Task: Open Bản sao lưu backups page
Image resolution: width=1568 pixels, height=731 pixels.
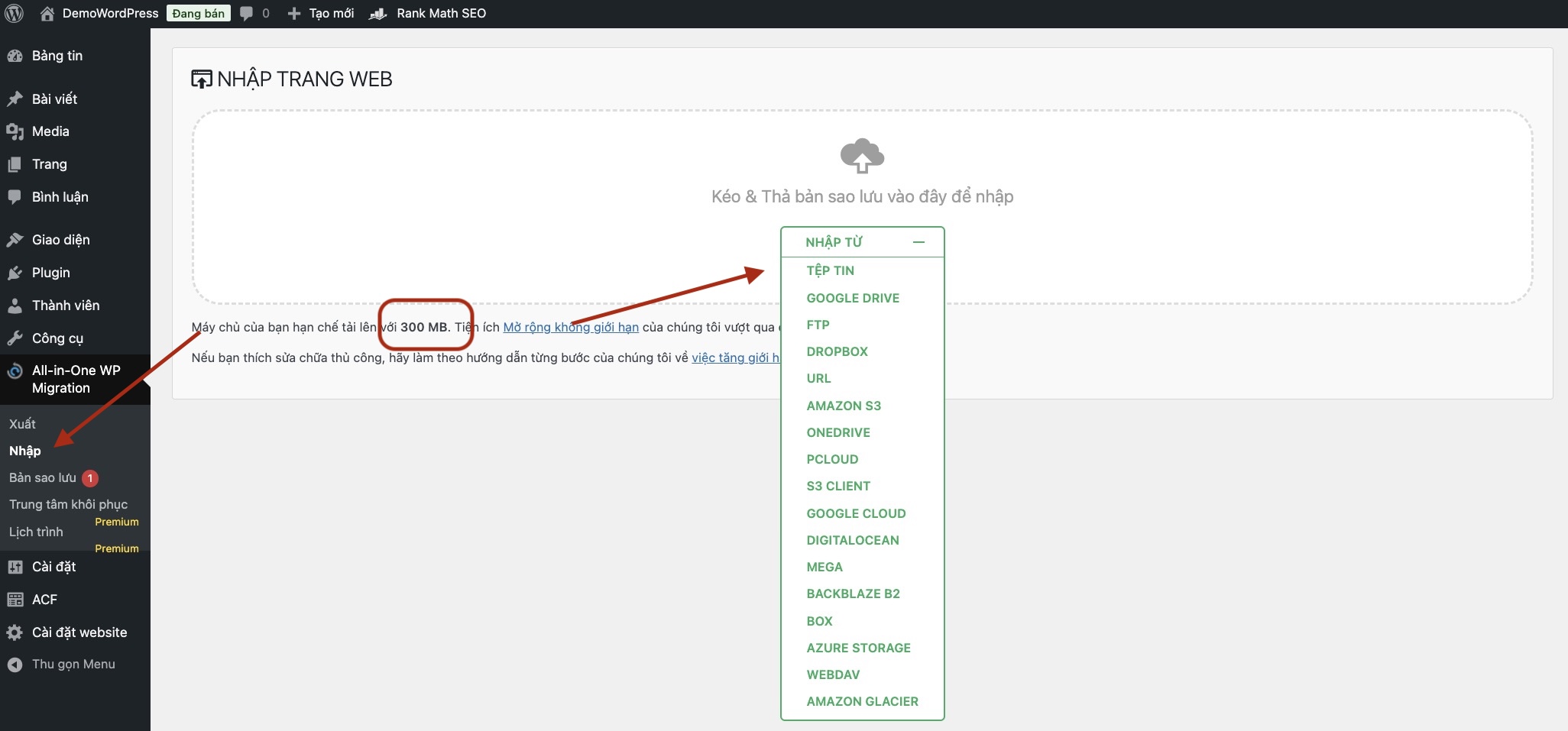Action: (x=43, y=478)
